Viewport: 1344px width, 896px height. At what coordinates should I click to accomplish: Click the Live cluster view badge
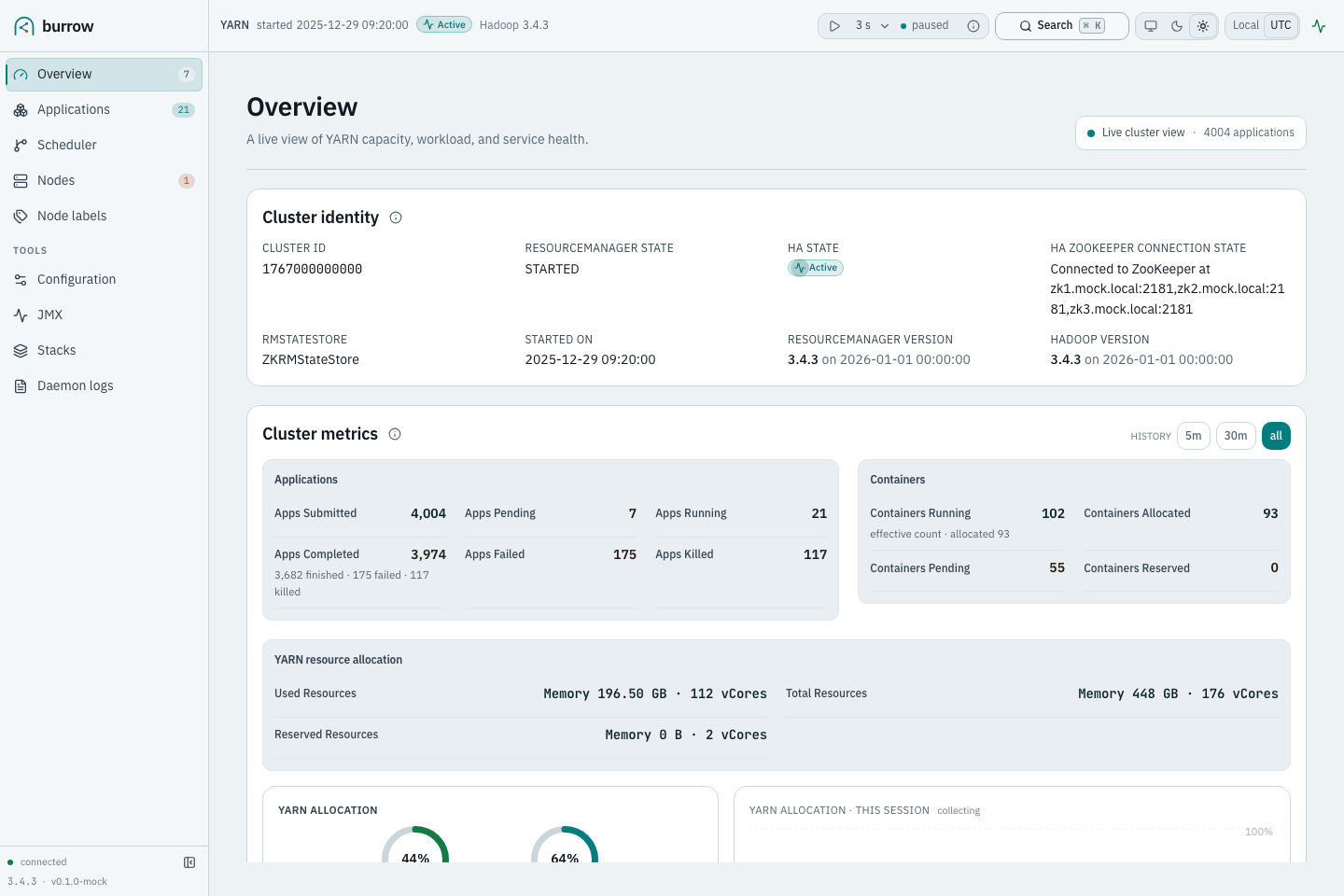[1191, 133]
